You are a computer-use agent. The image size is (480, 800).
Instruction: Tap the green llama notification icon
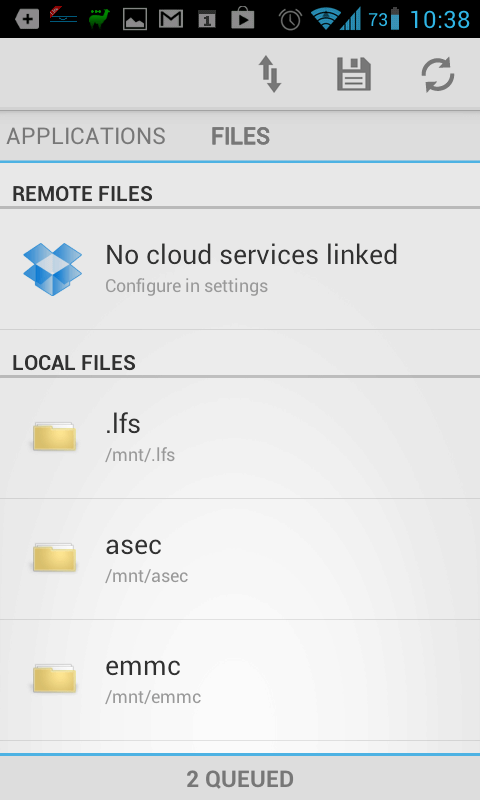tap(99, 19)
